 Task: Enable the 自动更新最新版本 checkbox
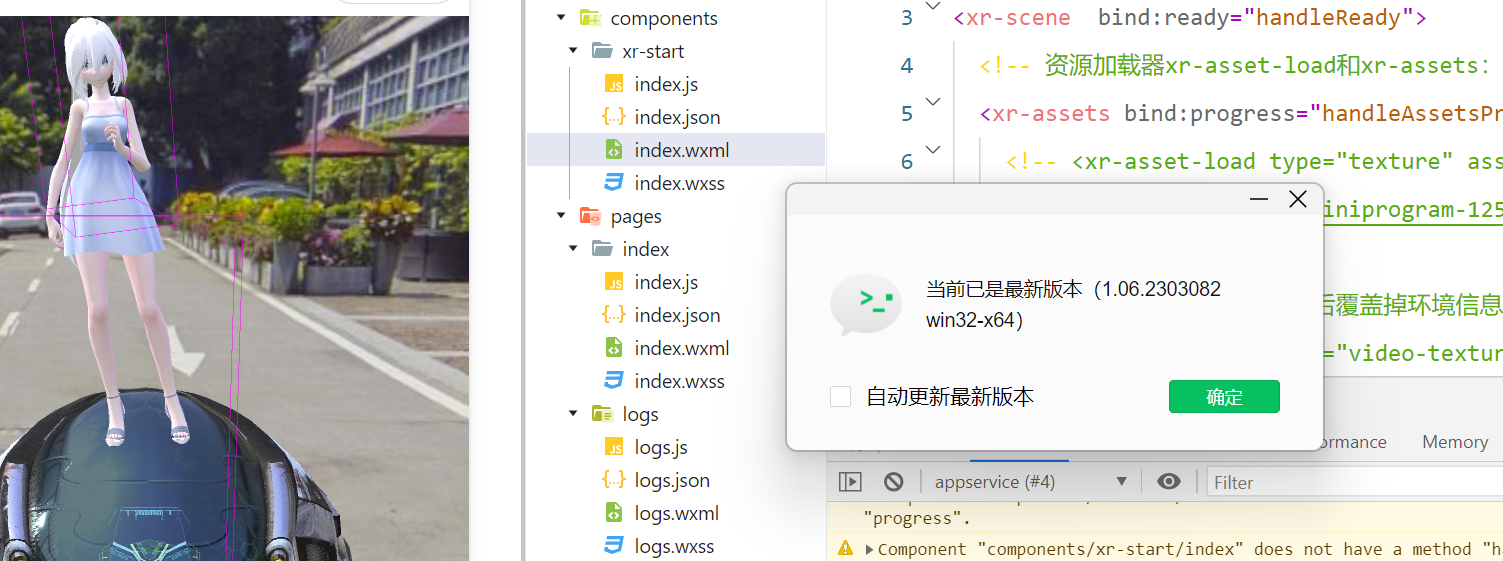[840, 397]
